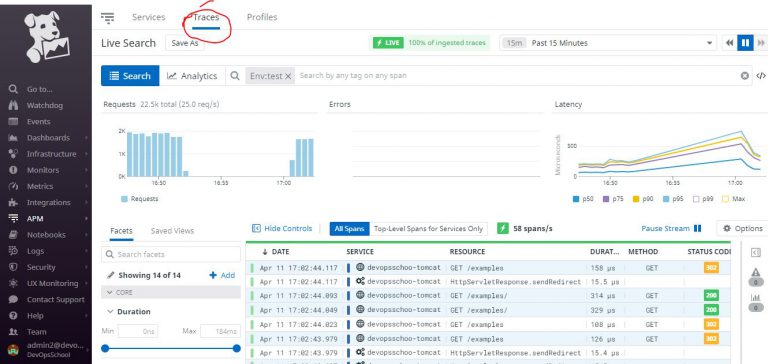This screenshot has width=768, height=364.
Task: Step back in time with rewind button
Action: point(730,43)
